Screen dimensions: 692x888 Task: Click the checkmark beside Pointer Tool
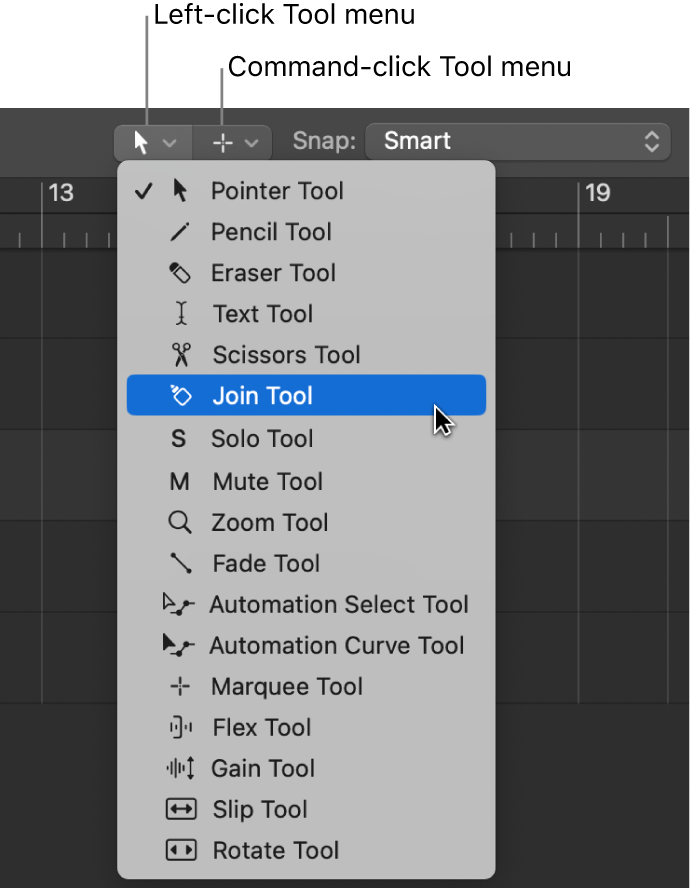click(143, 190)
